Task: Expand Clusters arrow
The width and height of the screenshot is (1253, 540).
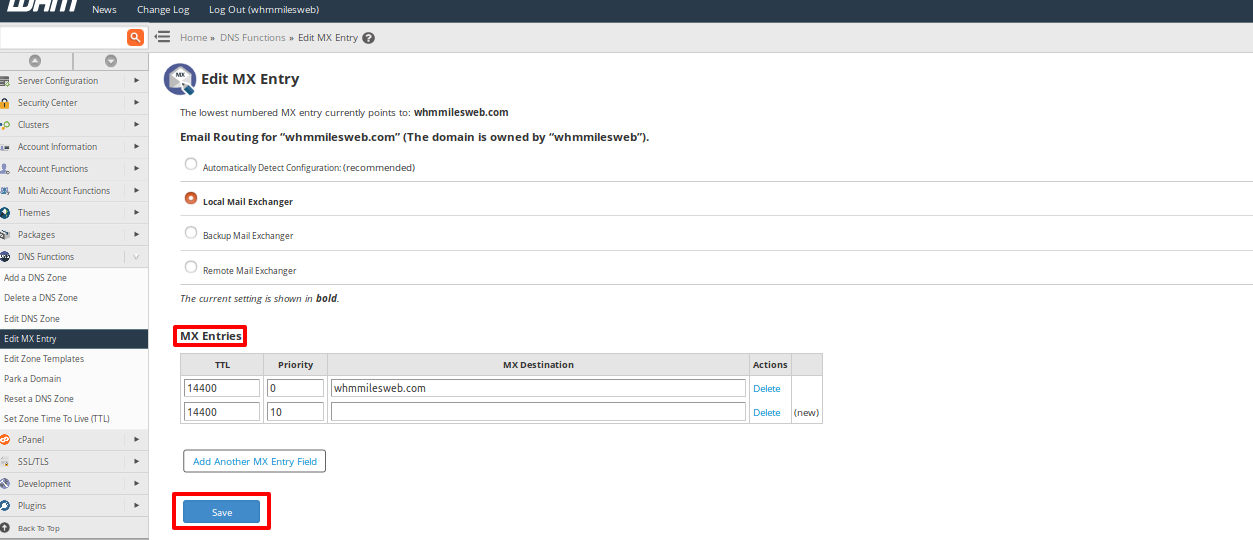Action: (136, 125)
